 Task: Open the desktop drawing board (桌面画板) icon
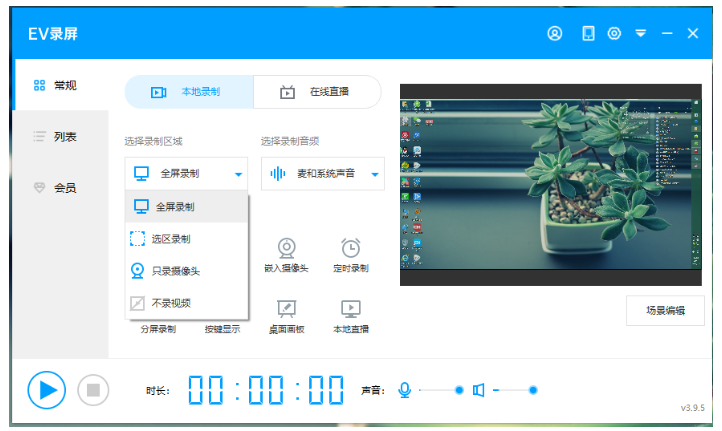point(286,308)
